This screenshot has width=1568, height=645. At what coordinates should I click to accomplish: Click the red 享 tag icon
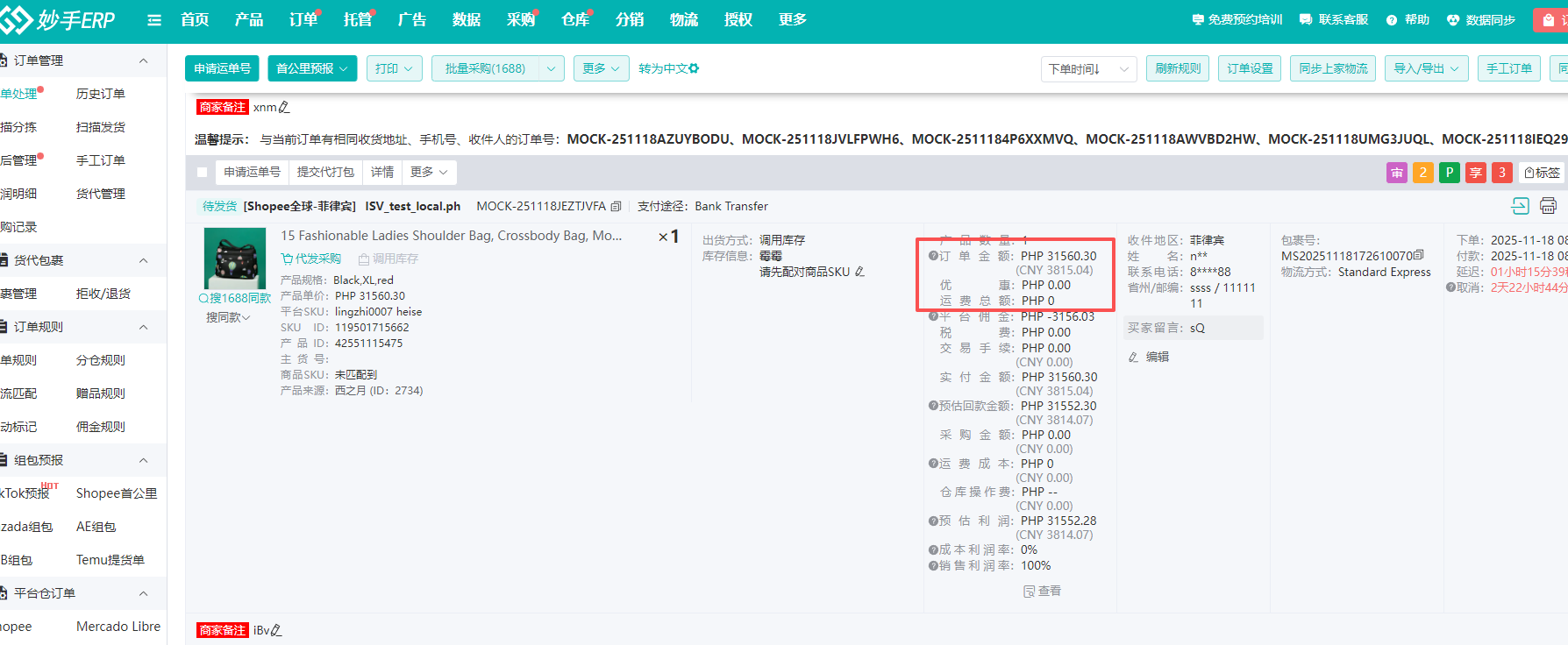click(x=1476, y=173)
